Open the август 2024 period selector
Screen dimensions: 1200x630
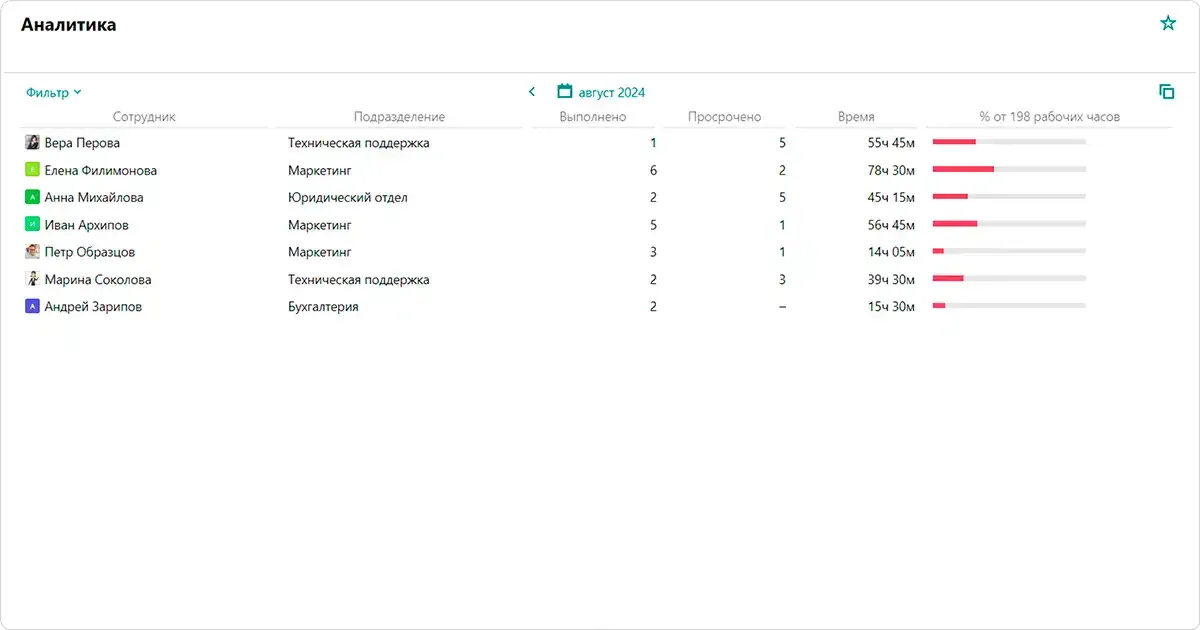coord(612,93)
